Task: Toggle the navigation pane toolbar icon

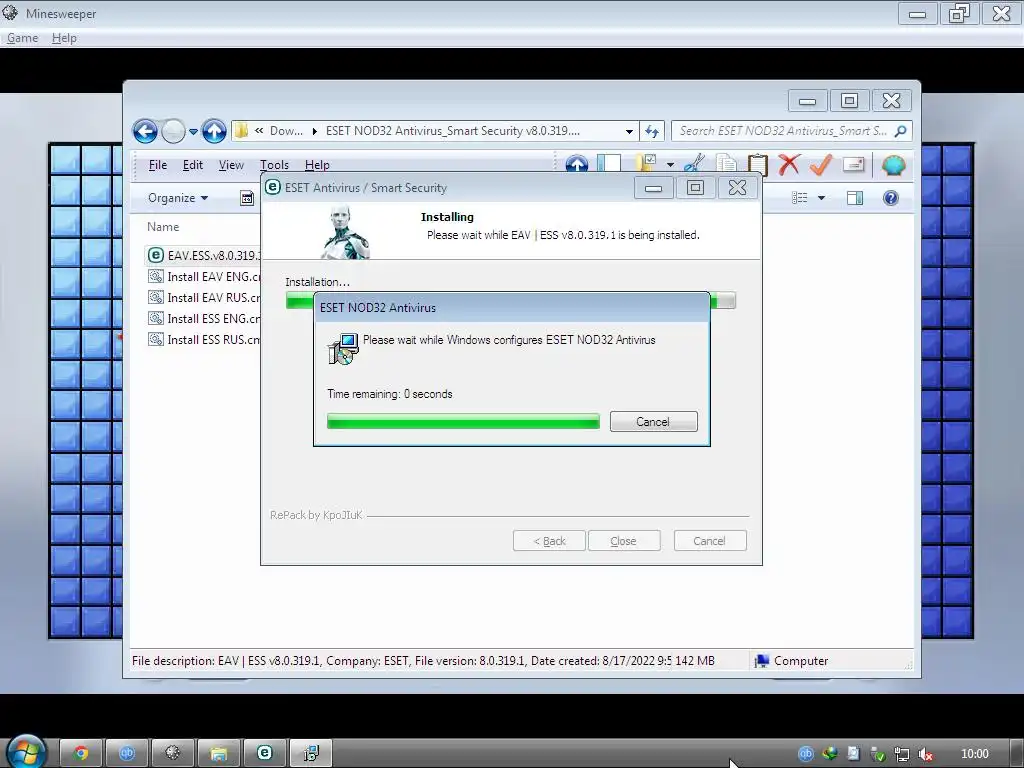Action: (609, 163)
